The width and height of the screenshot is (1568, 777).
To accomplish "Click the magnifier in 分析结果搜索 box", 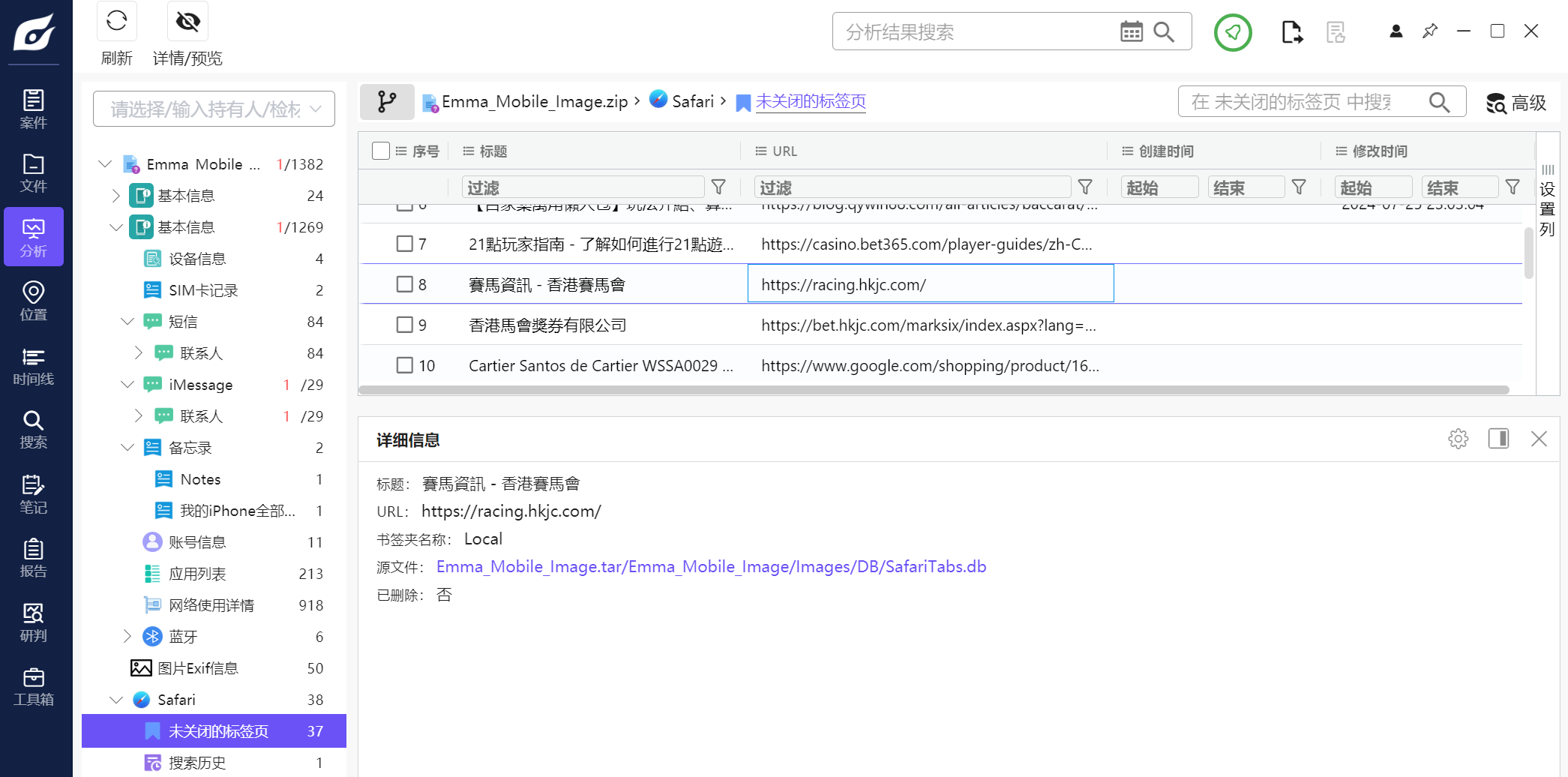I will (x=1164, y=31).
